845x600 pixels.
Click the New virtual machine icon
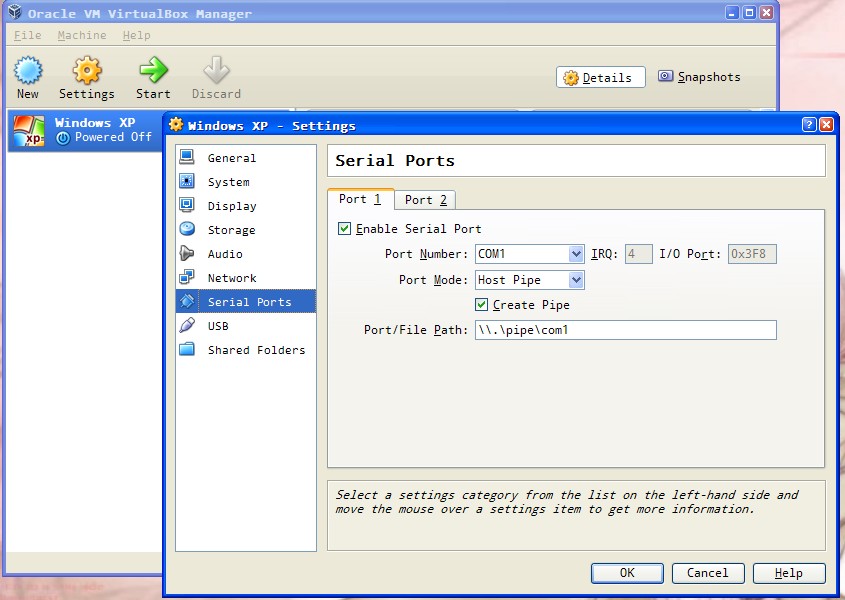click(27, 70)
